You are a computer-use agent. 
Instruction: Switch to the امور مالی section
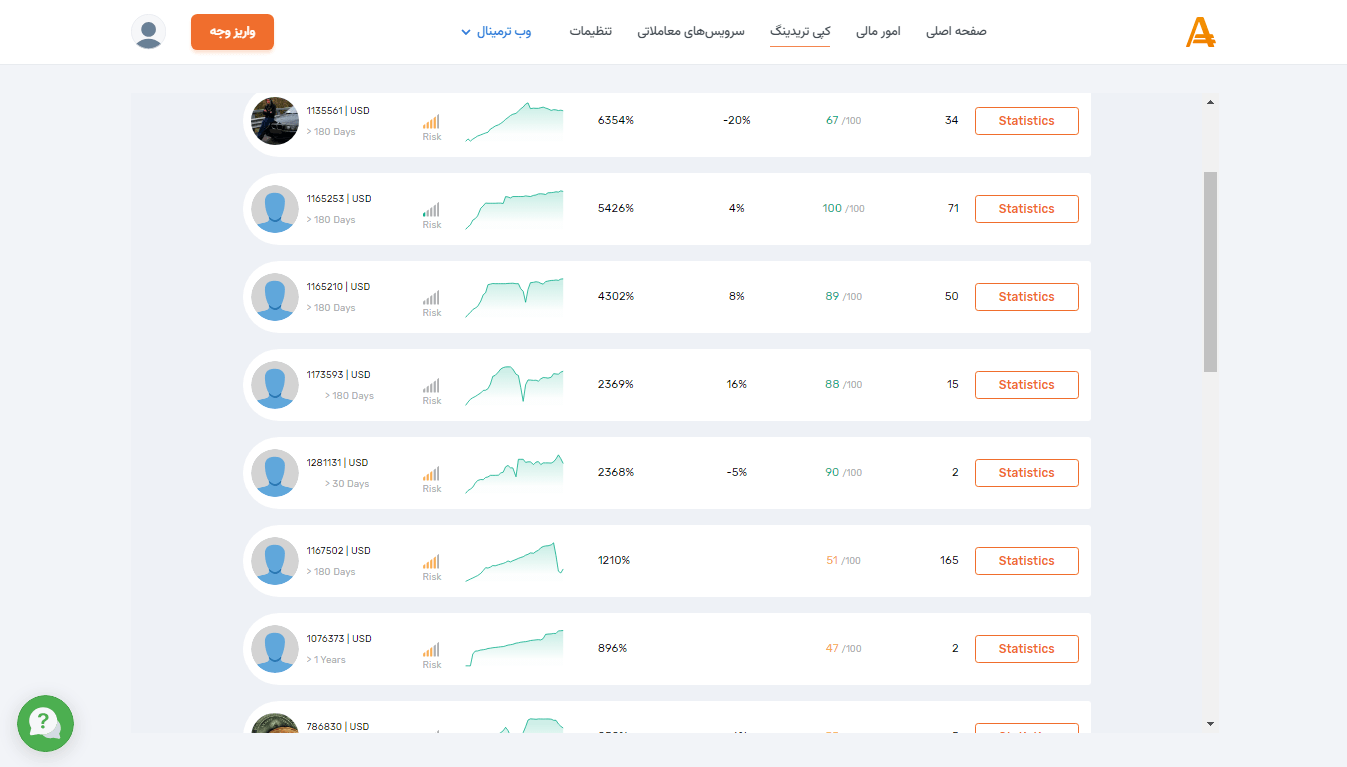point(878,31)
